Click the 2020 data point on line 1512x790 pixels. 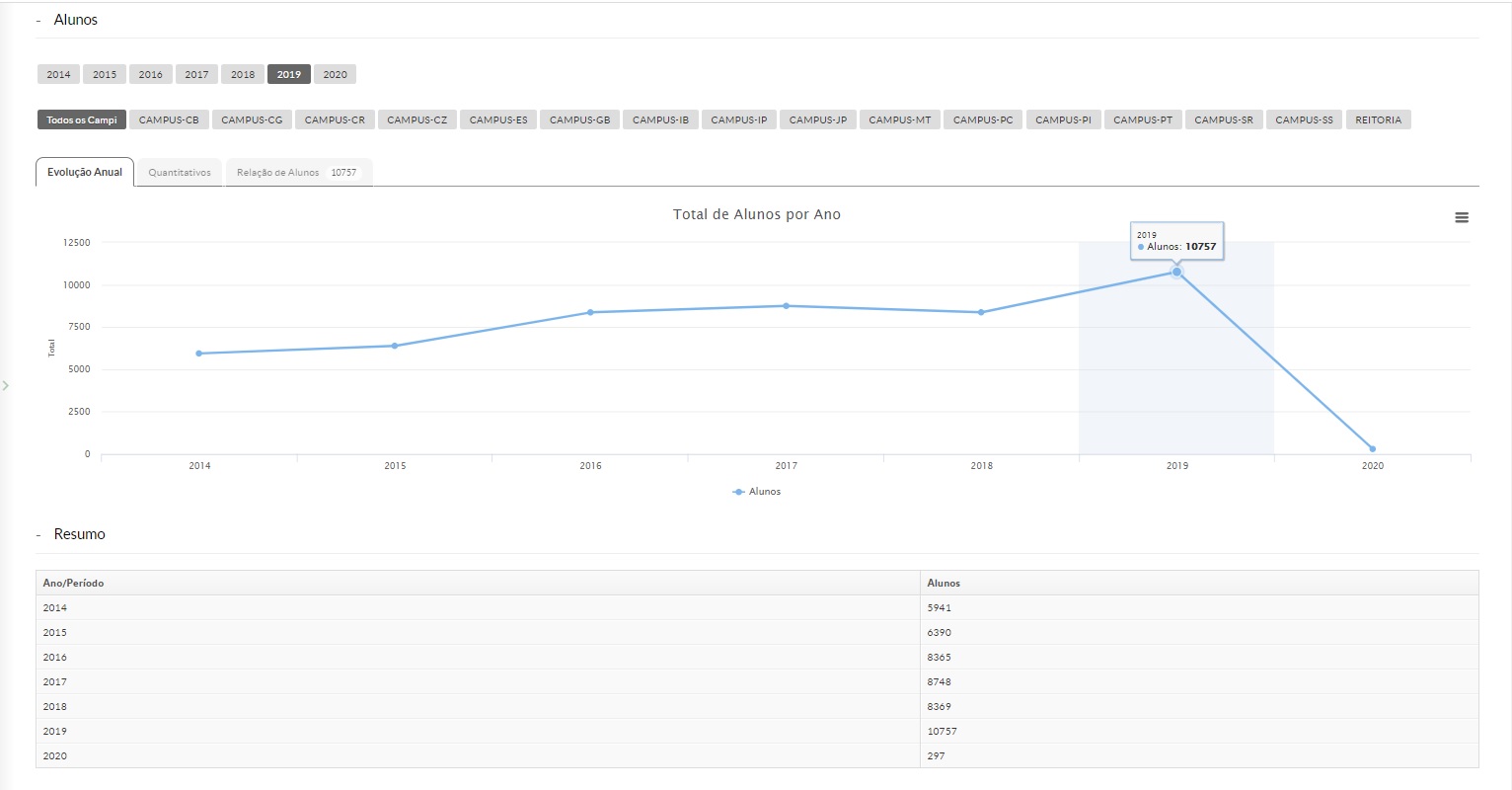(1372, 449)
